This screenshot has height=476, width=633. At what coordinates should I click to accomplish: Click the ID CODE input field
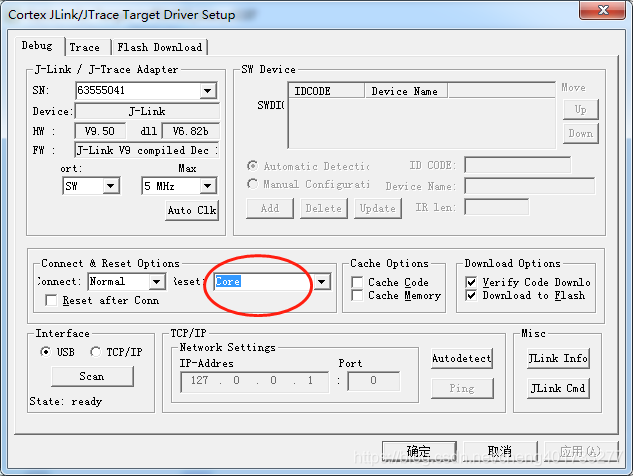pos(518,165)
